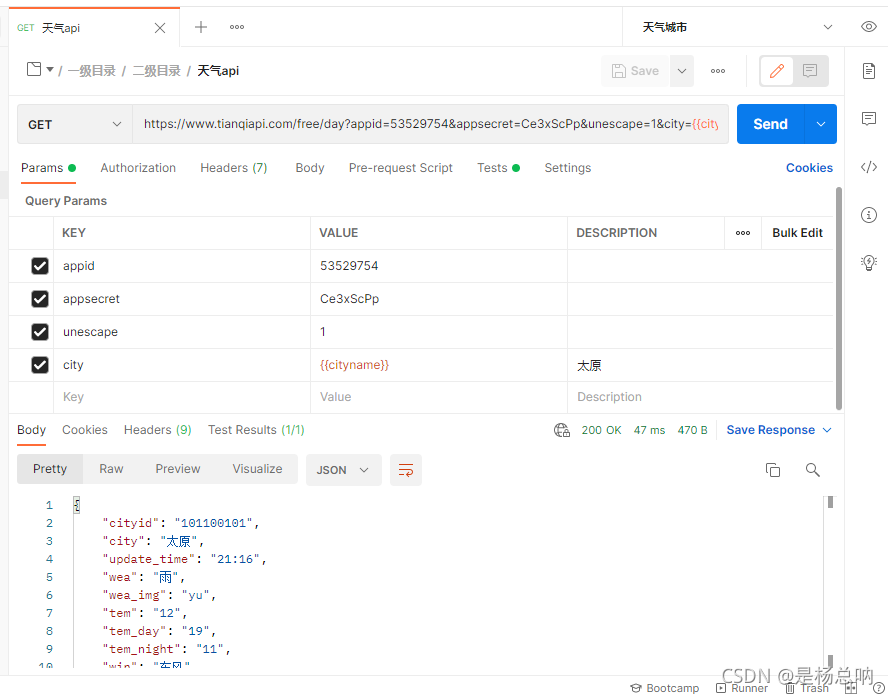The image size is (888, 694).
Task: Click the Save request button
Action: (635, 71)
